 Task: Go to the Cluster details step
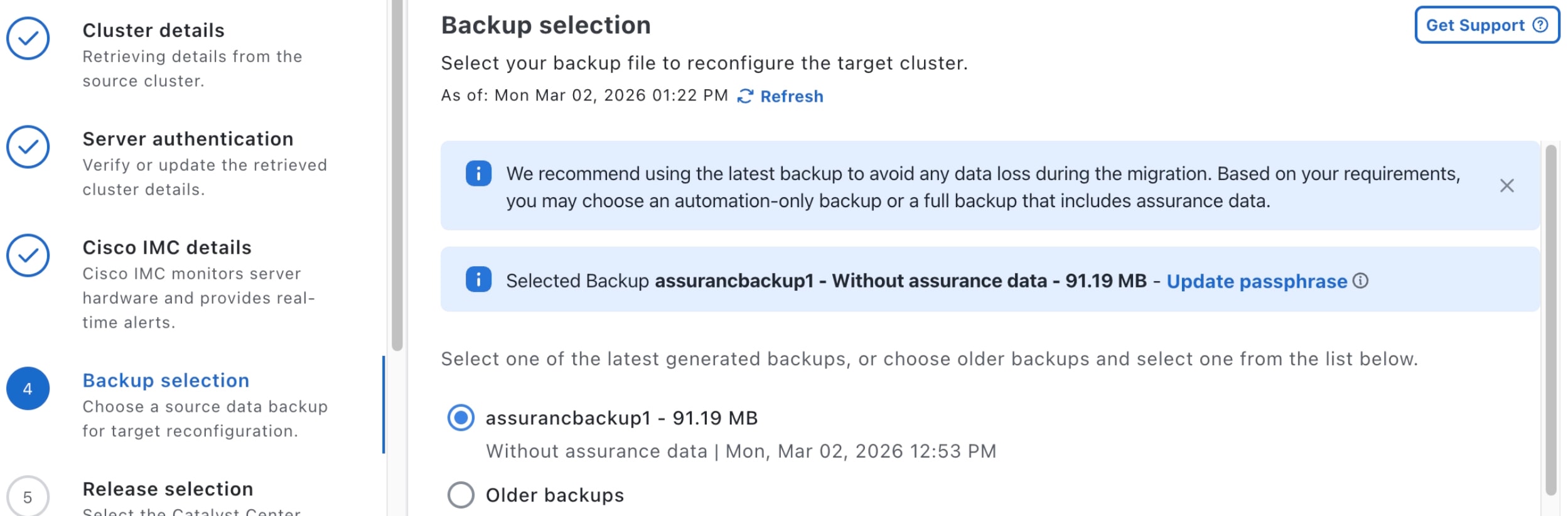point(153,30)
